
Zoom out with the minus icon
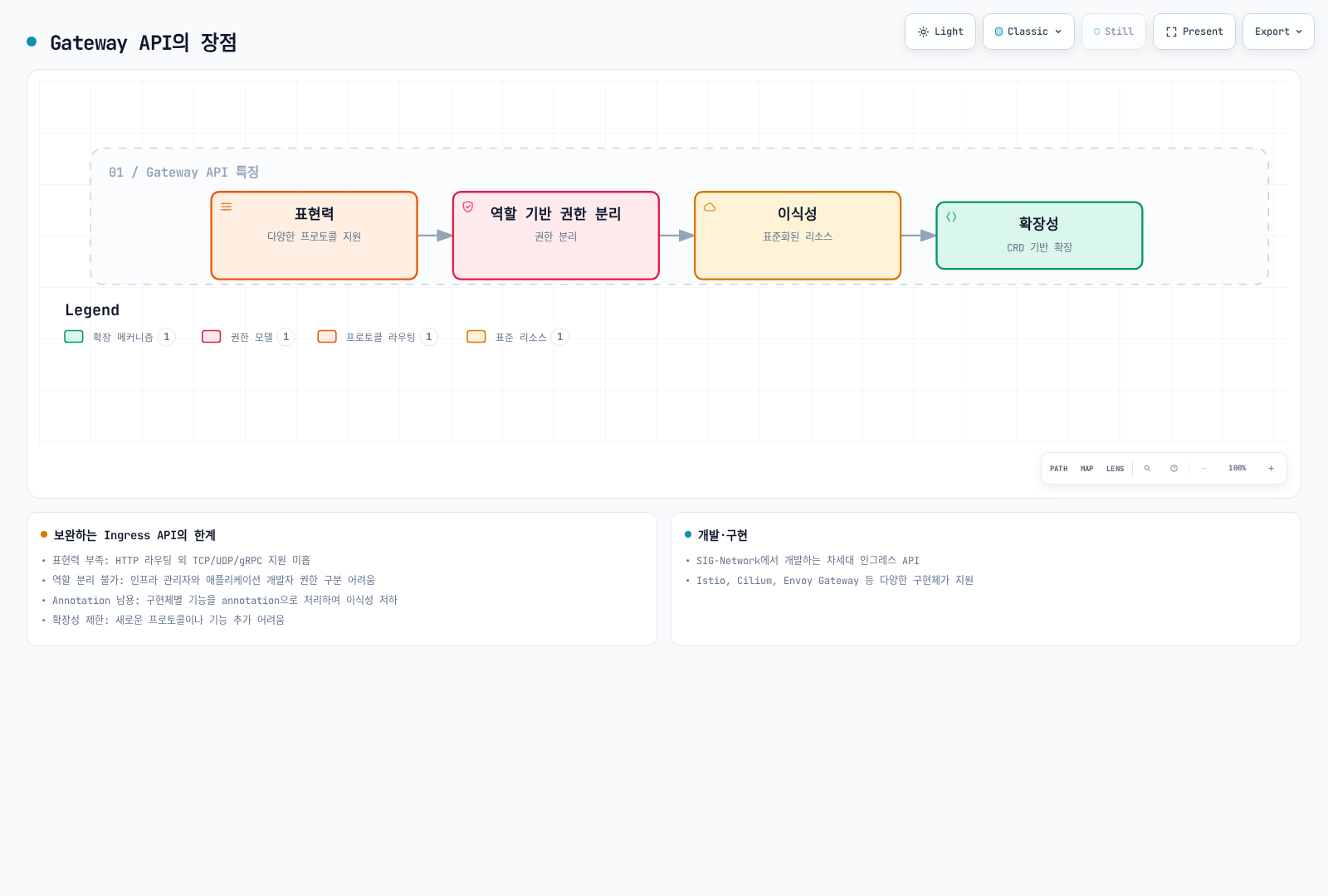1203,469
